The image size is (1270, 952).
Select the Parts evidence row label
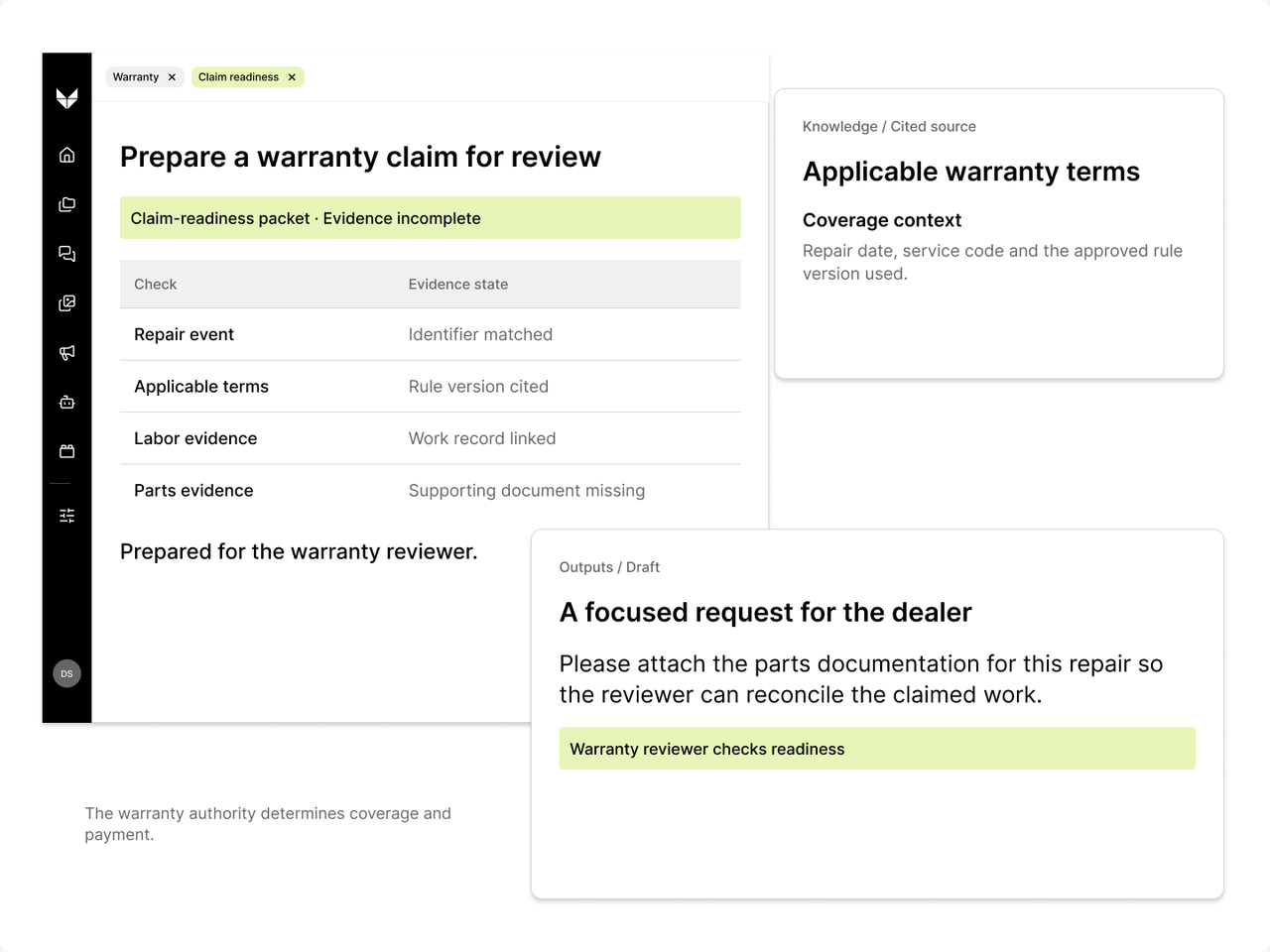(193, 491)
